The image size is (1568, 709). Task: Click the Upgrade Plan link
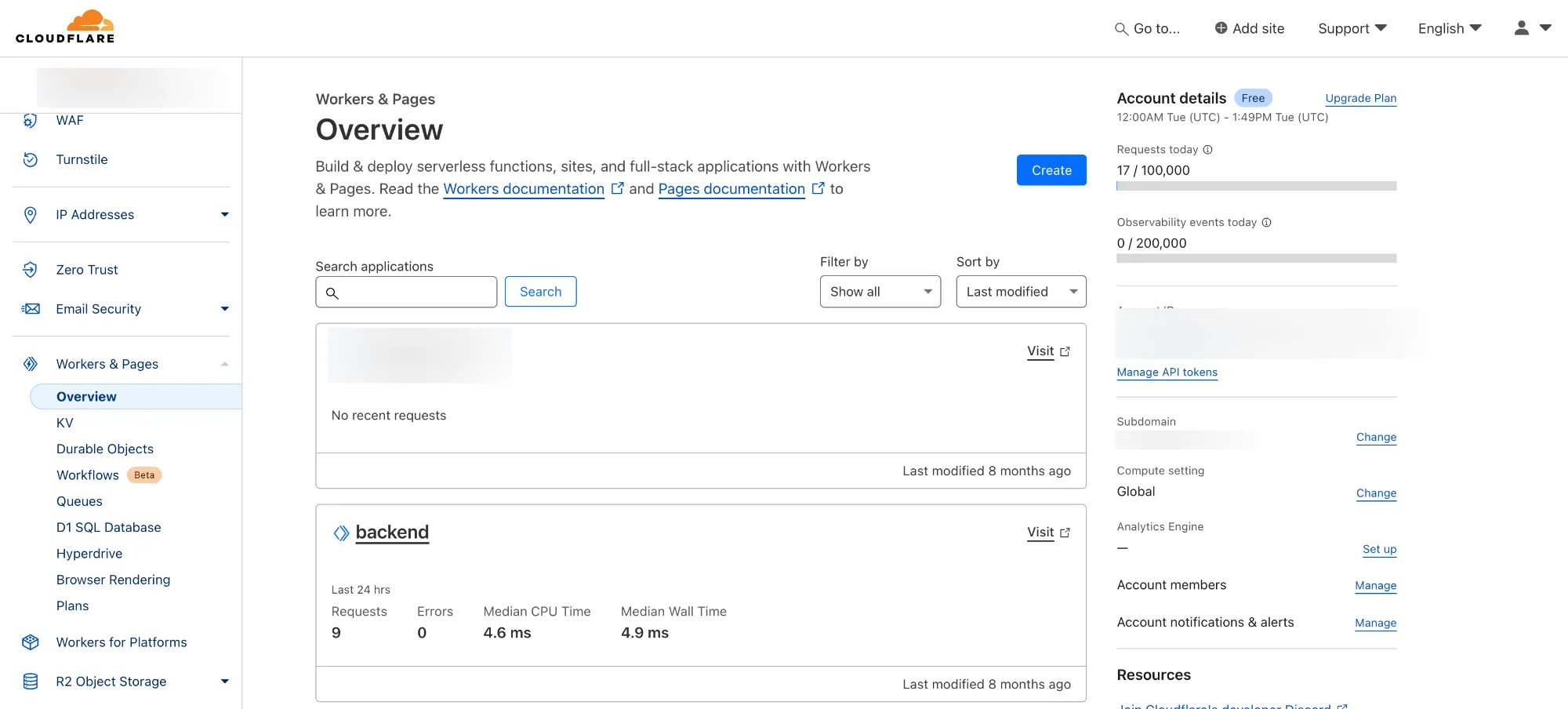pos(1360,98)
